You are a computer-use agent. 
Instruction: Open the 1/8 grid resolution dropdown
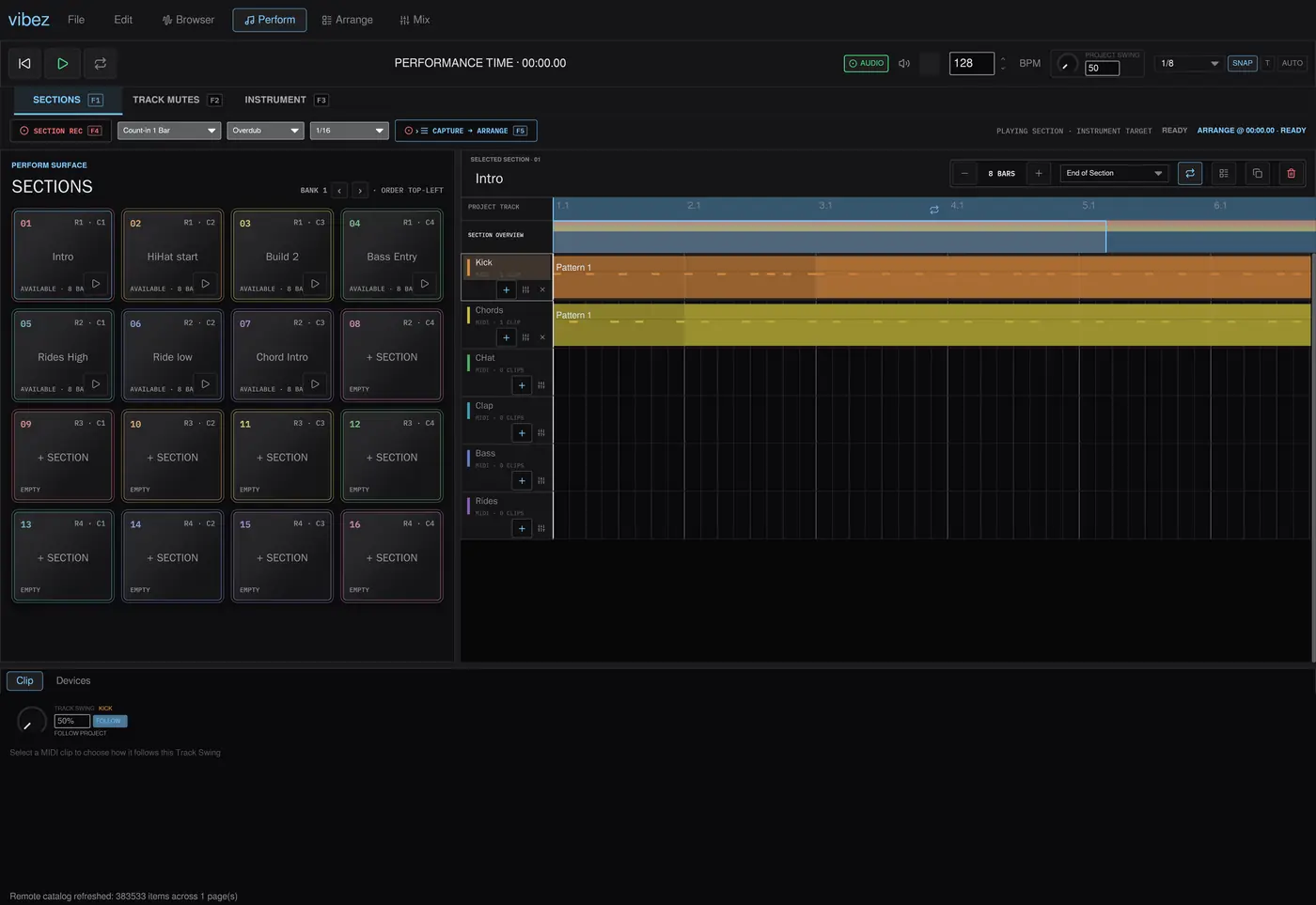coord(1189,63)
